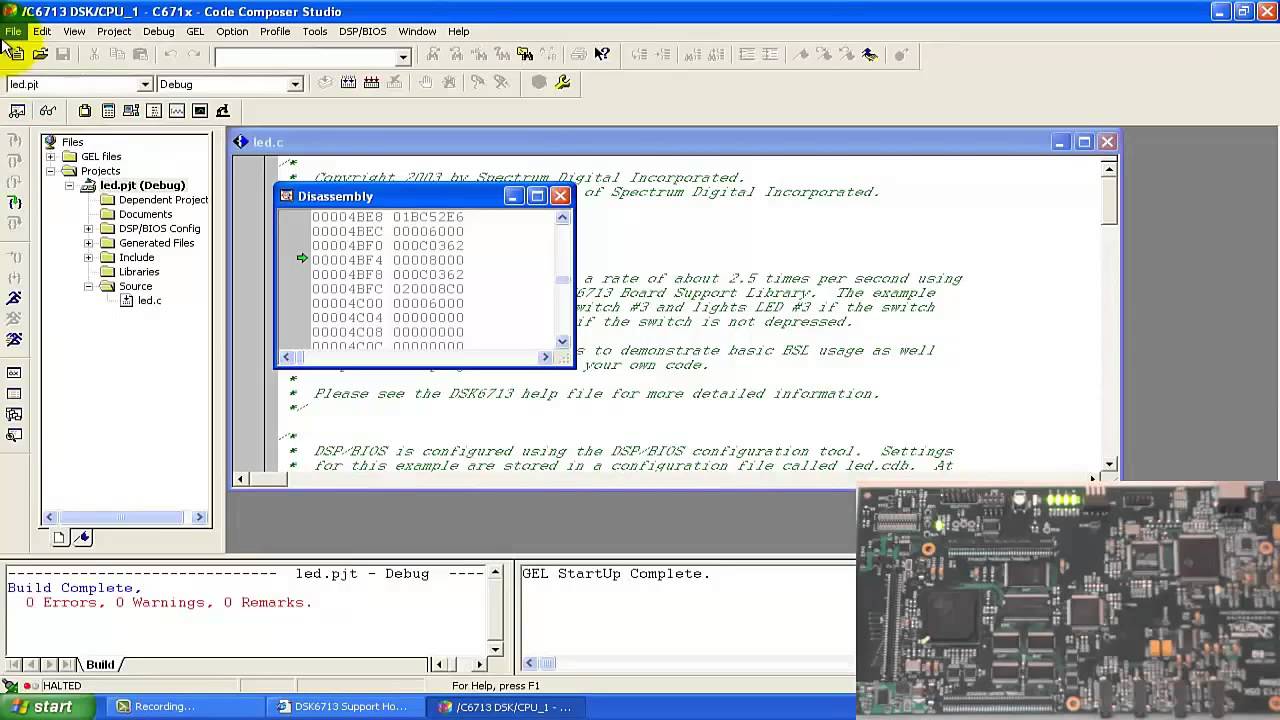
Task: Click the Rebuild All toolbar icon
Action: click(x=371, y=84)
